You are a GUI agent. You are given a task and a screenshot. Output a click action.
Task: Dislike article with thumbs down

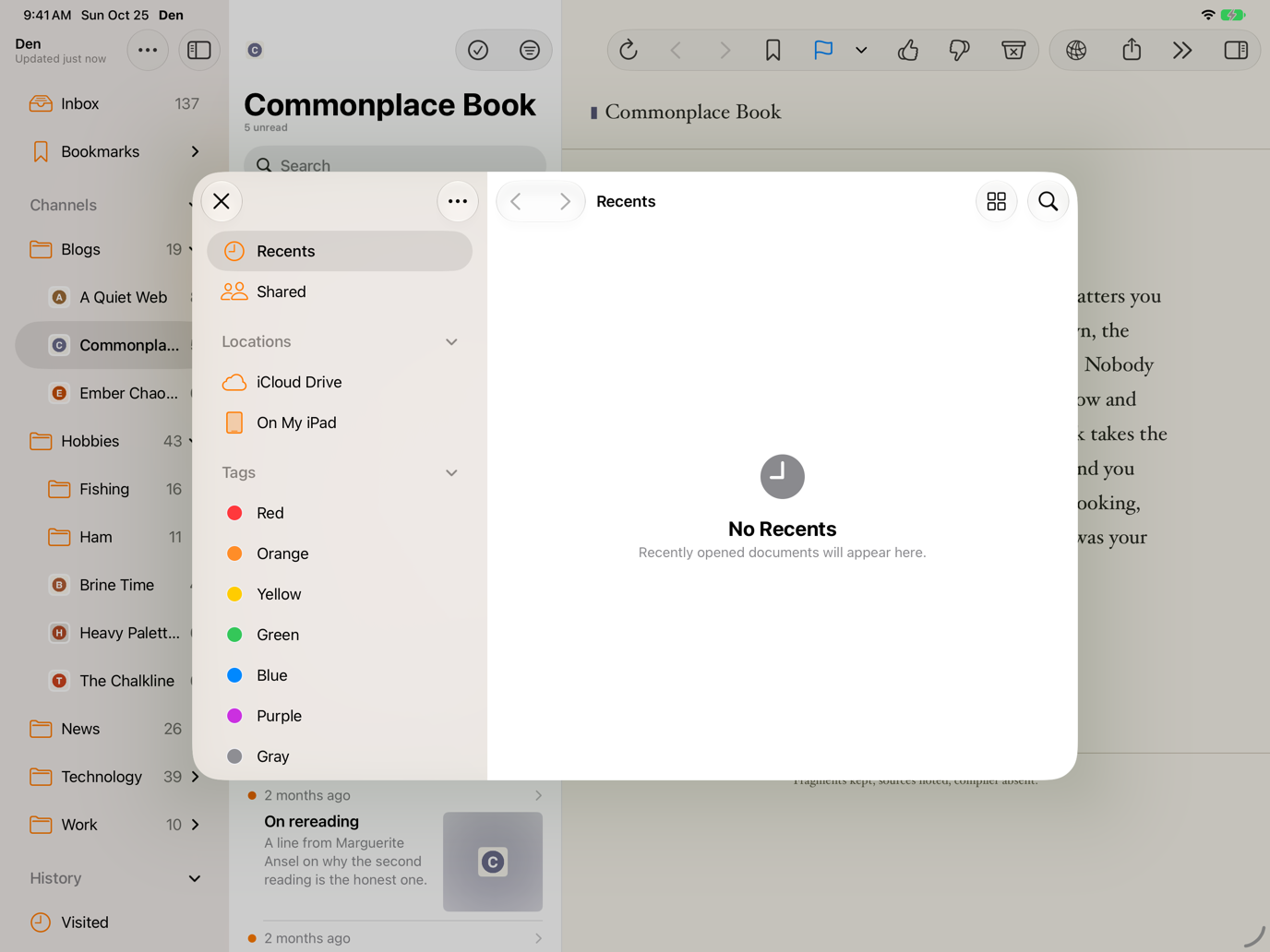coord(960,50)
